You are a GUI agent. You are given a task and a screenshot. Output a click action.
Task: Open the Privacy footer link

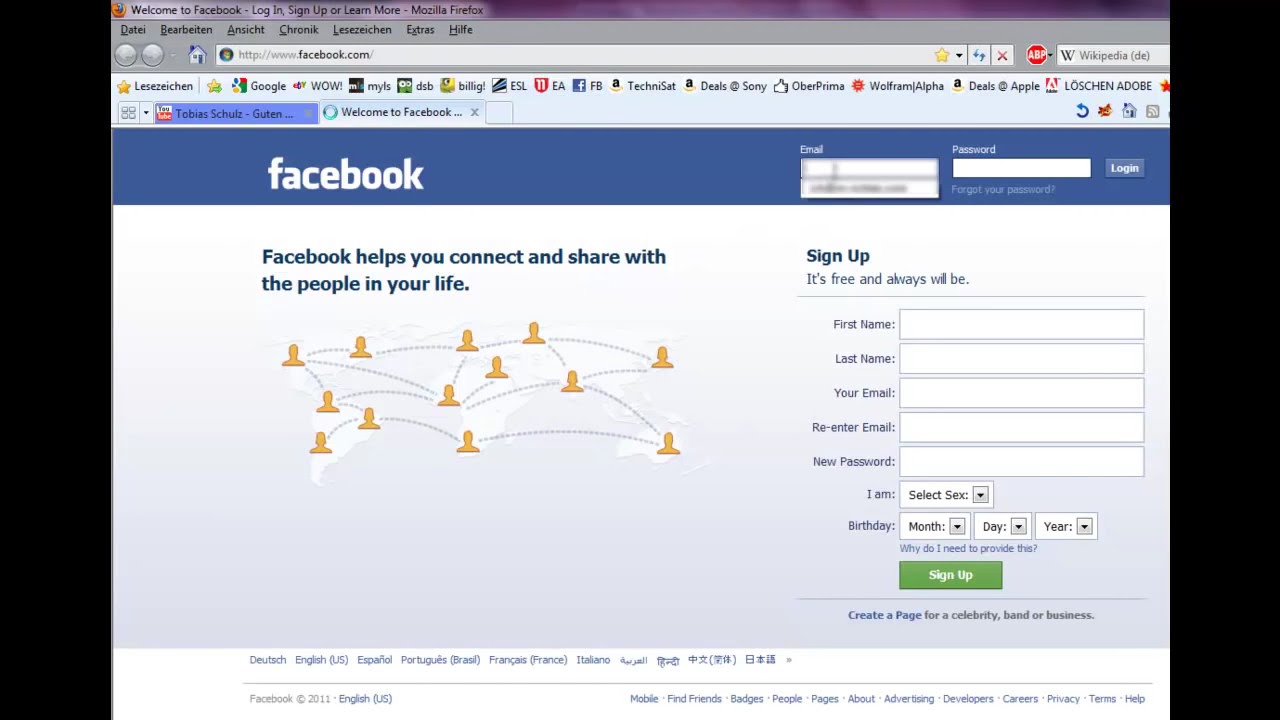pyautogui.click(x=1063, y=699)
